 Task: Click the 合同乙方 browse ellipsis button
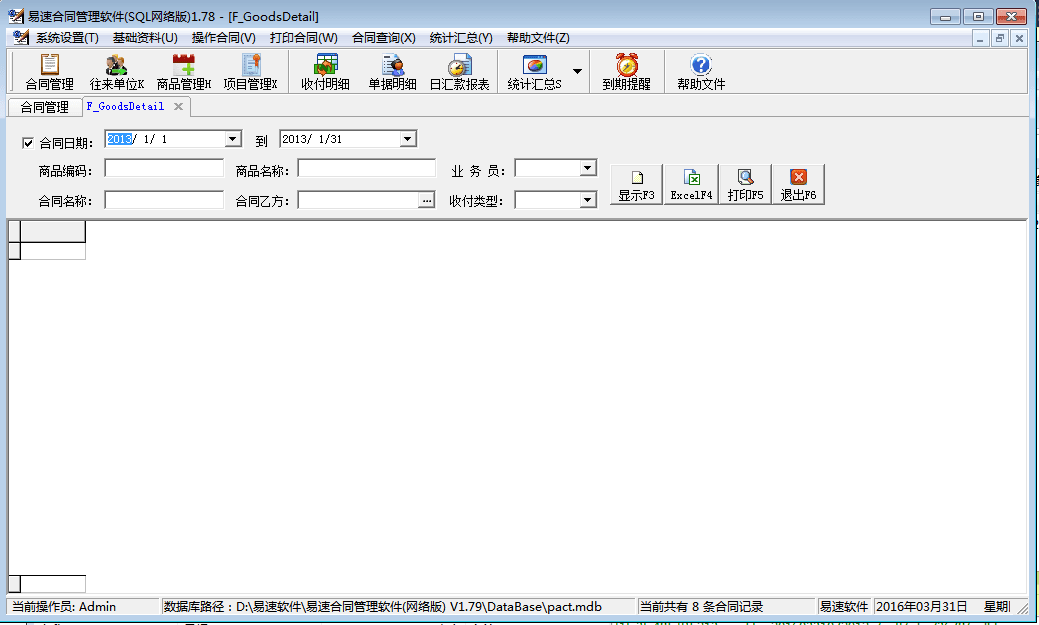pyautogui.click(x=427, y=200)
